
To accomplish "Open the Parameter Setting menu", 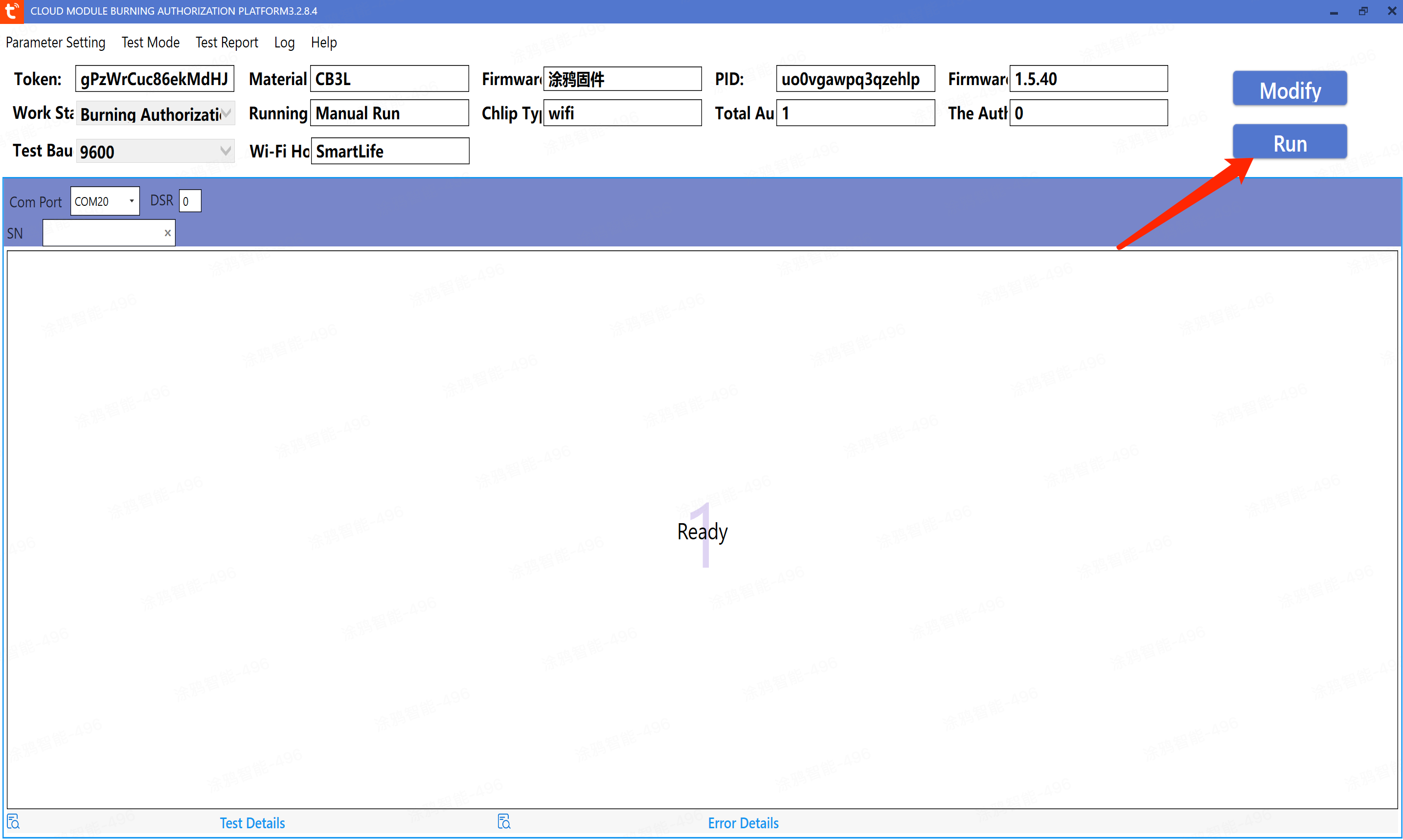I will tap(55, 43).
